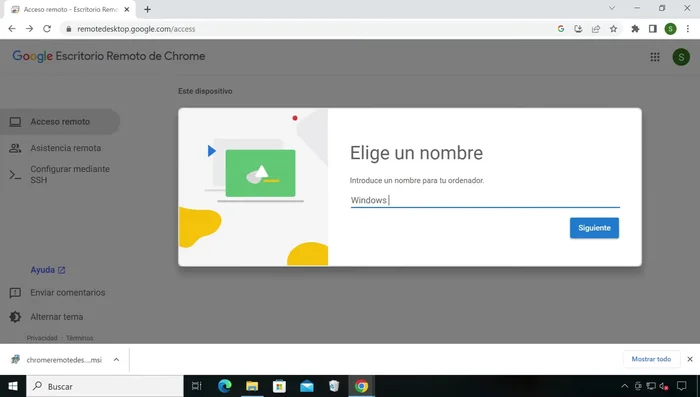
Task: Open the Chrome extensions puzzle menu
Action: (635, 29)
